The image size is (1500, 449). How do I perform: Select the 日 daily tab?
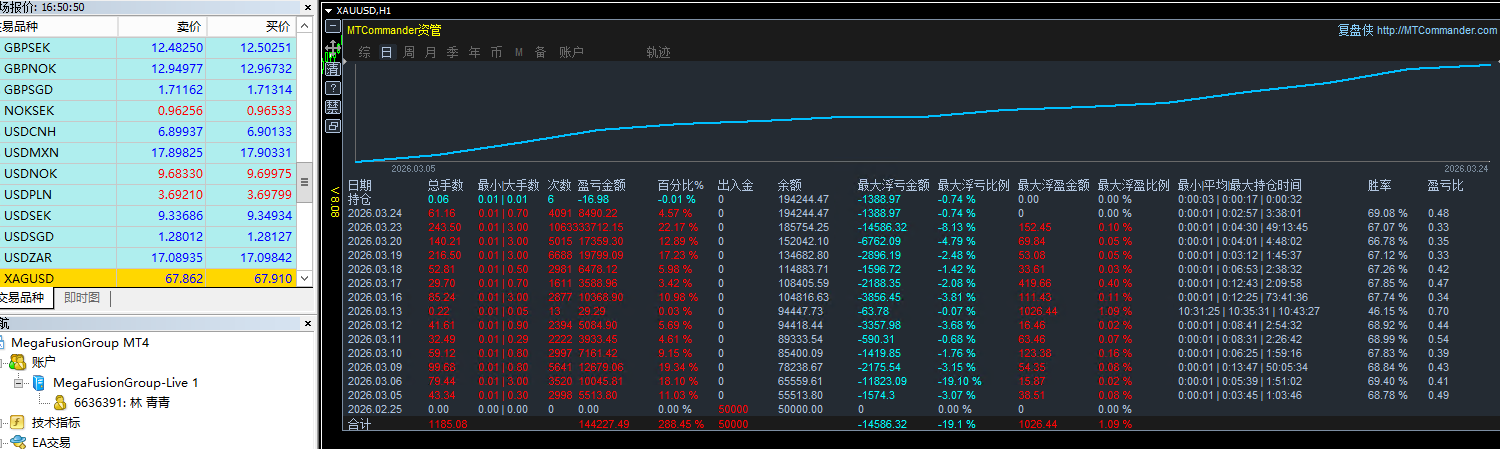tap(386, 52)
